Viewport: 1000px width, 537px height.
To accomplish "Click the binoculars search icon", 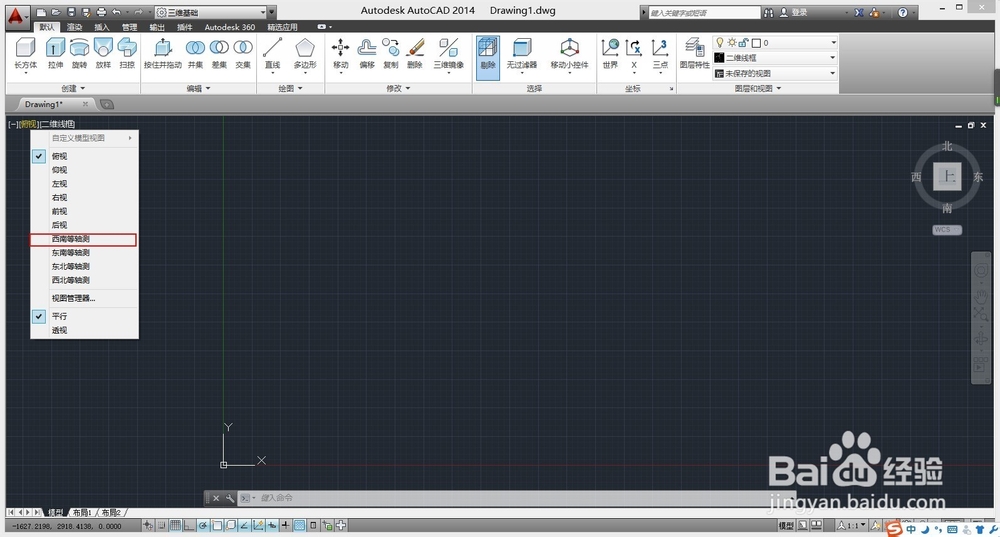I will coord(769,12).
